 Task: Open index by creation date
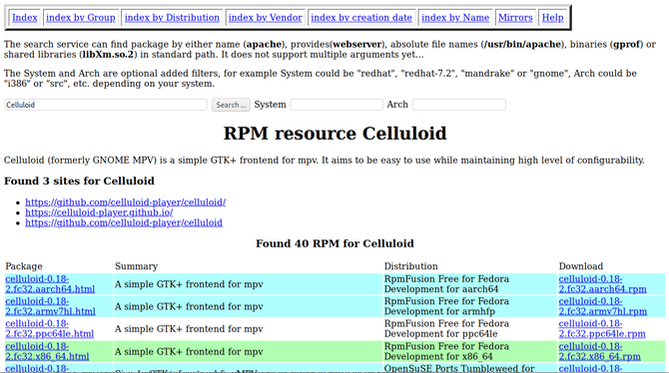(361, 17)
